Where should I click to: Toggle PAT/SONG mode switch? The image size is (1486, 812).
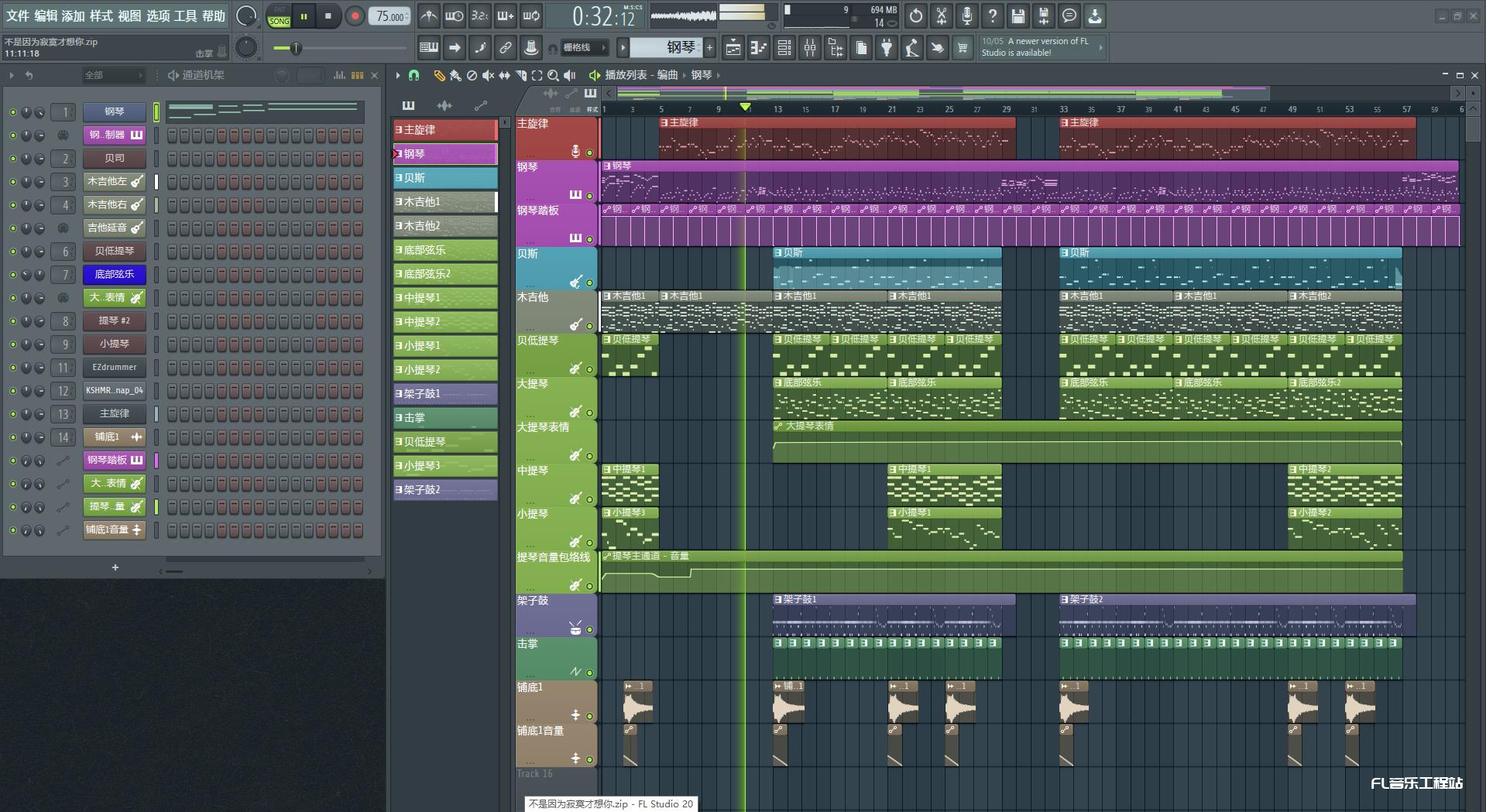[279, 16]
